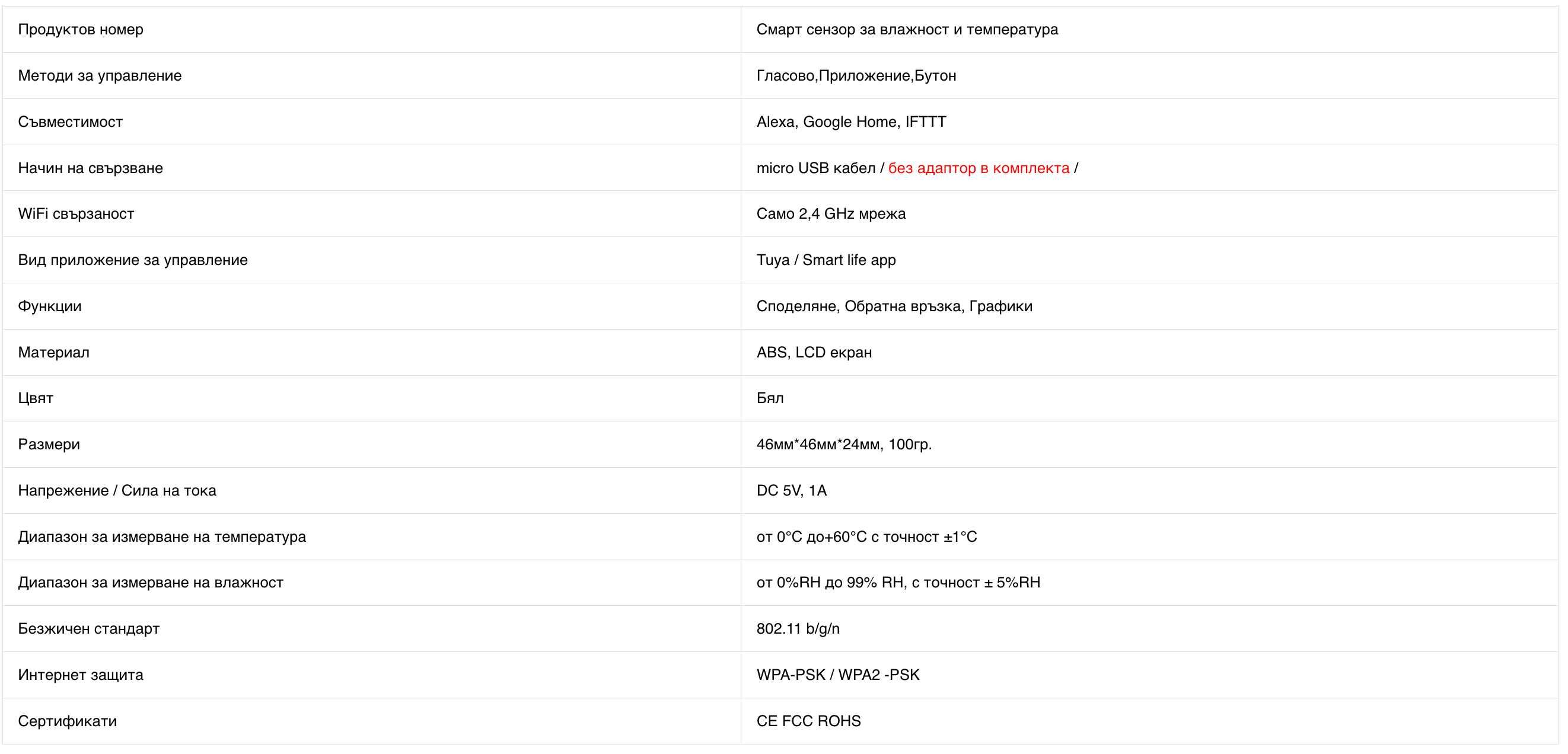Viewport: 1568px width, 754px height.
Task: Click 'Смарт сензор за влажност и температура' value
Action: pyautogui.click(x=907, y=29)
